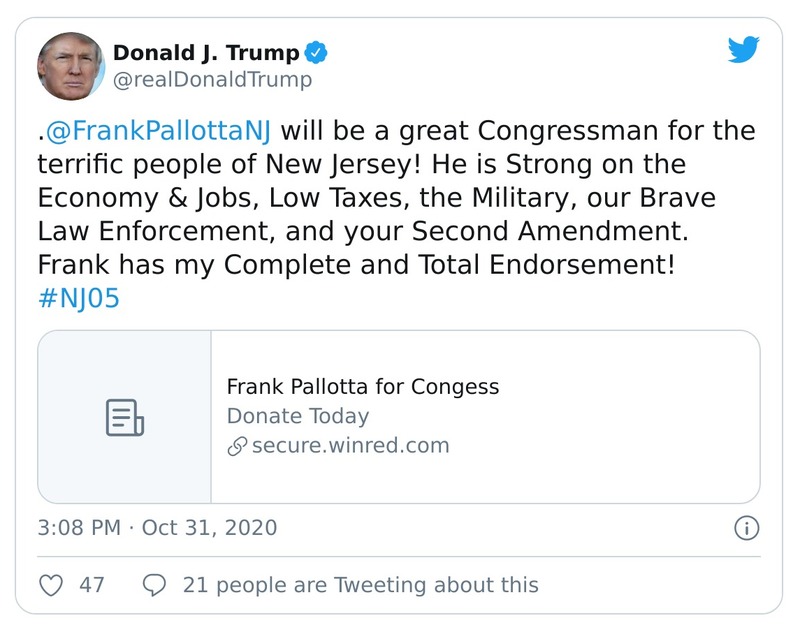800x632 pixels.
Task: Click the Twitter bird logo
Action: click(745, 48)
